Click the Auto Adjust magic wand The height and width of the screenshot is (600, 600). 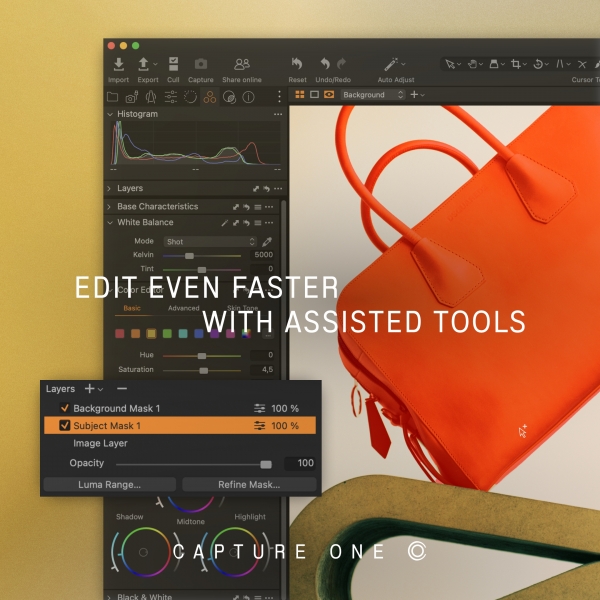pyautogui.click(x=391, y=64)
